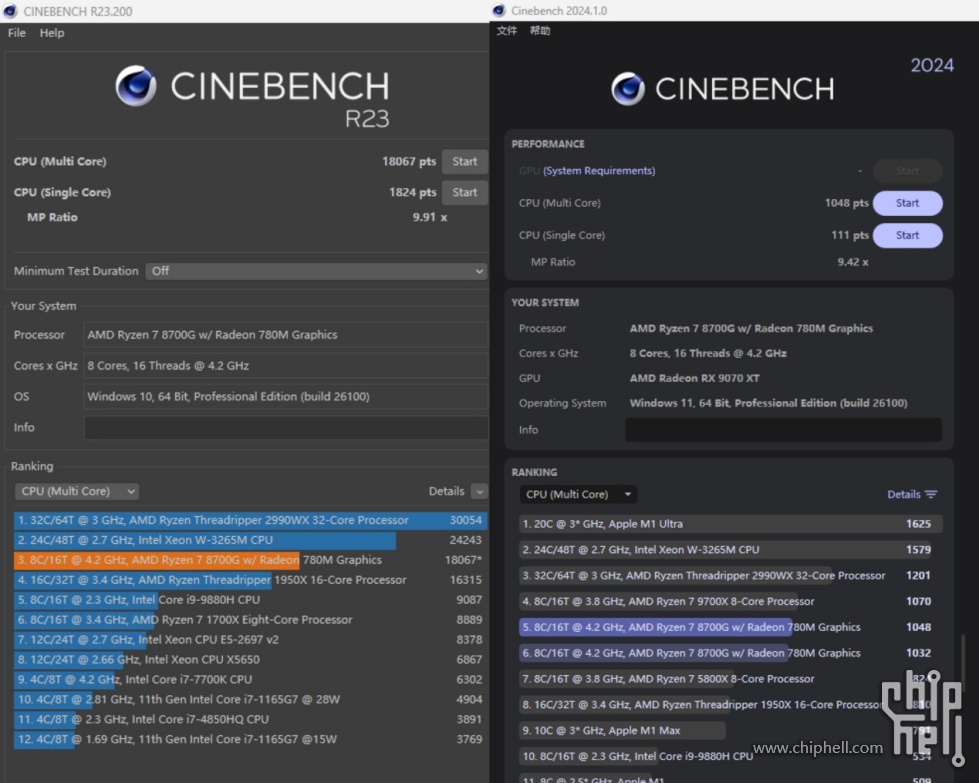
Task: Select Core i7-4850HQ row scoring 3891
Action: point(250,719)
